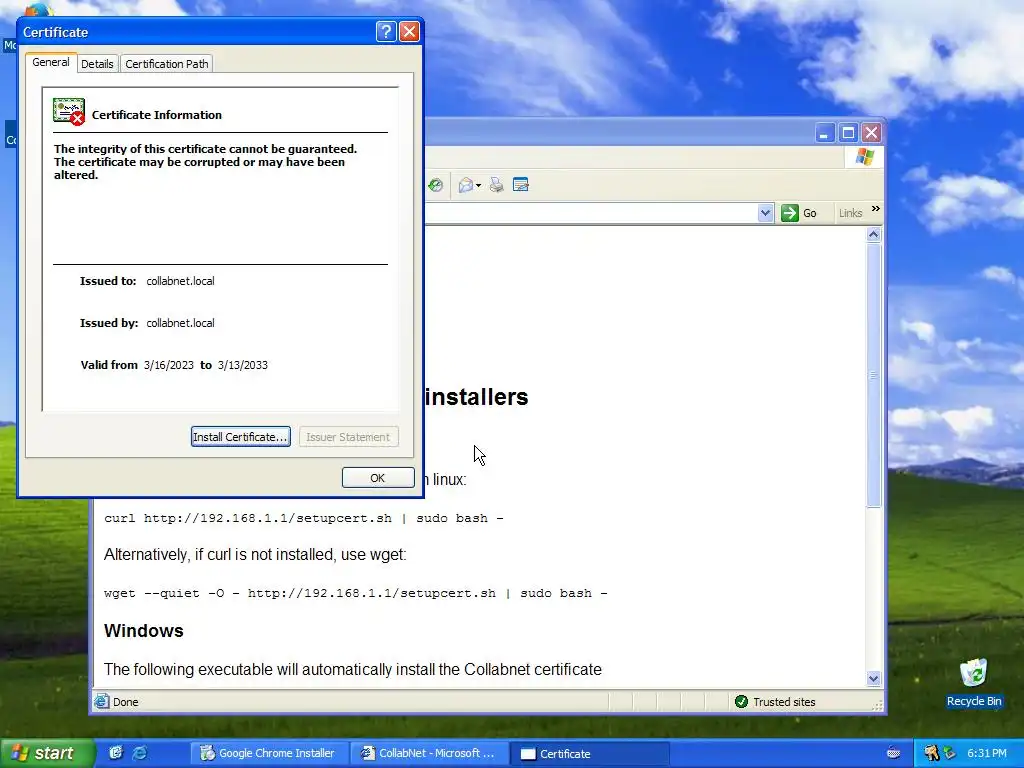Click the 6:31 PM system clock

point(987,753)
